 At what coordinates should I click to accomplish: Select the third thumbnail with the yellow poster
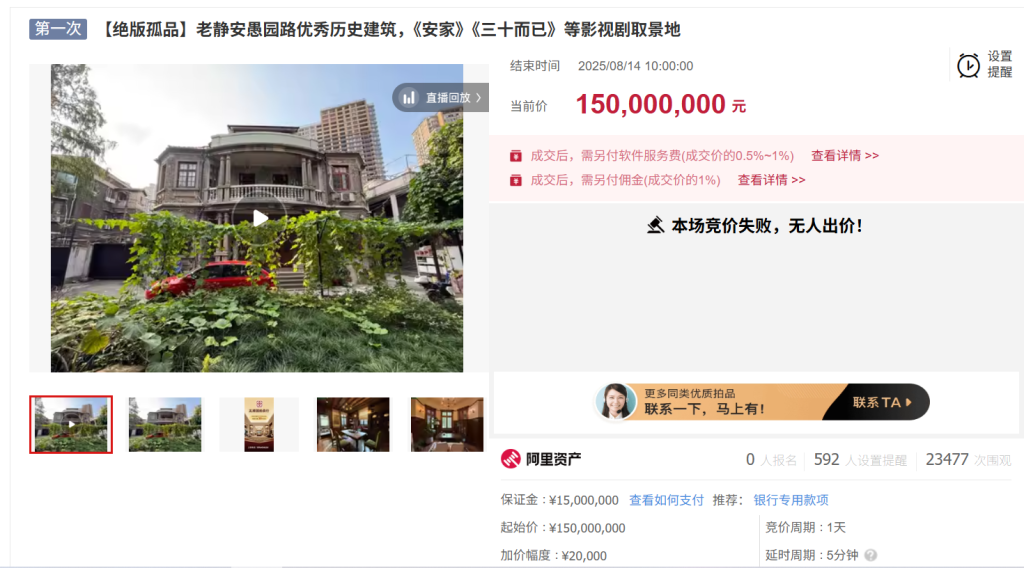[259, 424]
